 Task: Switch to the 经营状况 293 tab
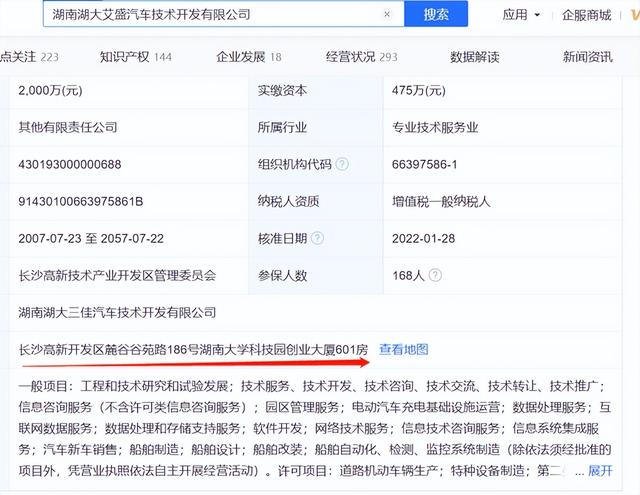[361, 57]
